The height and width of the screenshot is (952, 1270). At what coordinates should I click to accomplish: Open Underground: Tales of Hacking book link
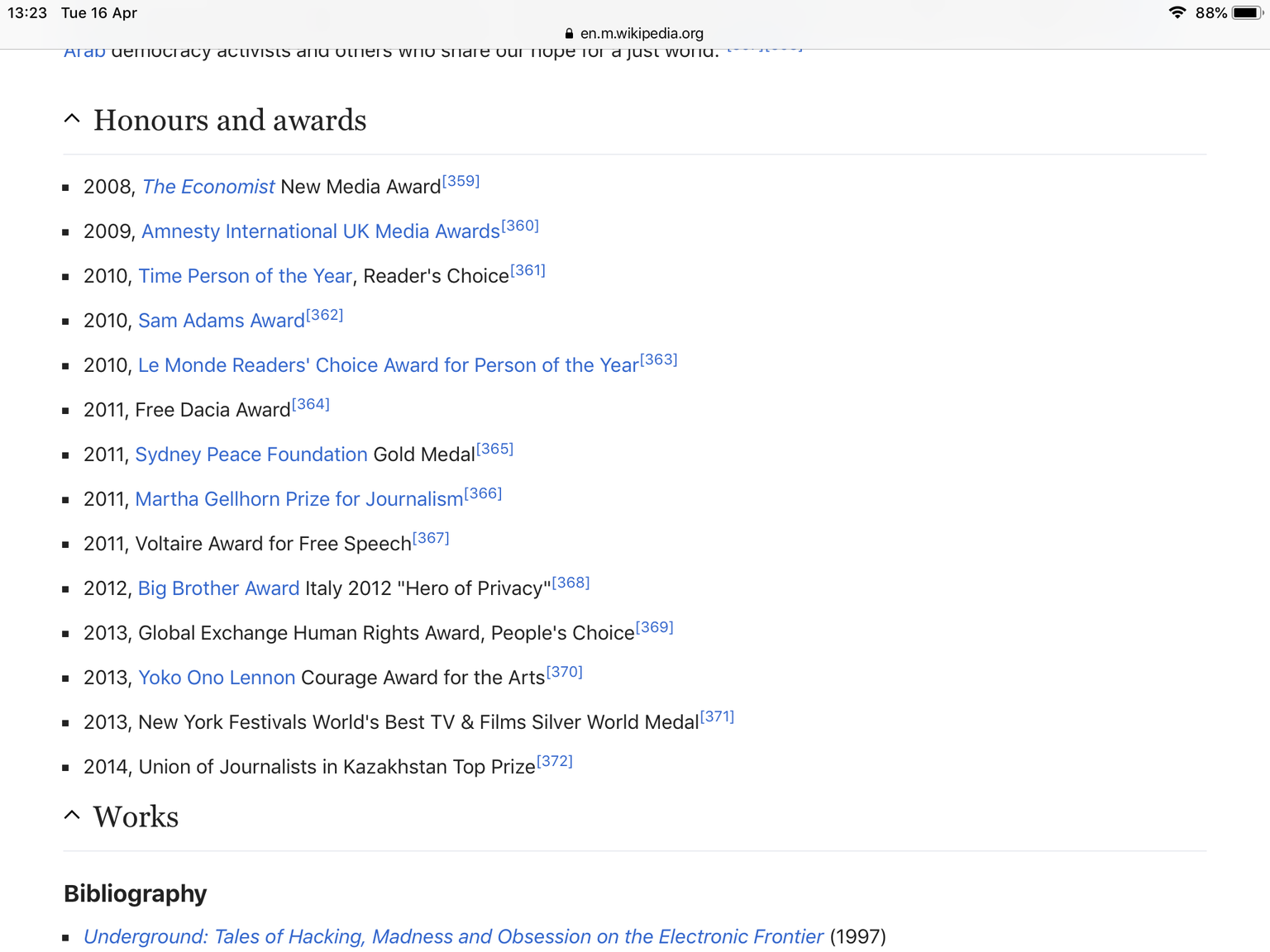(453, 936)
